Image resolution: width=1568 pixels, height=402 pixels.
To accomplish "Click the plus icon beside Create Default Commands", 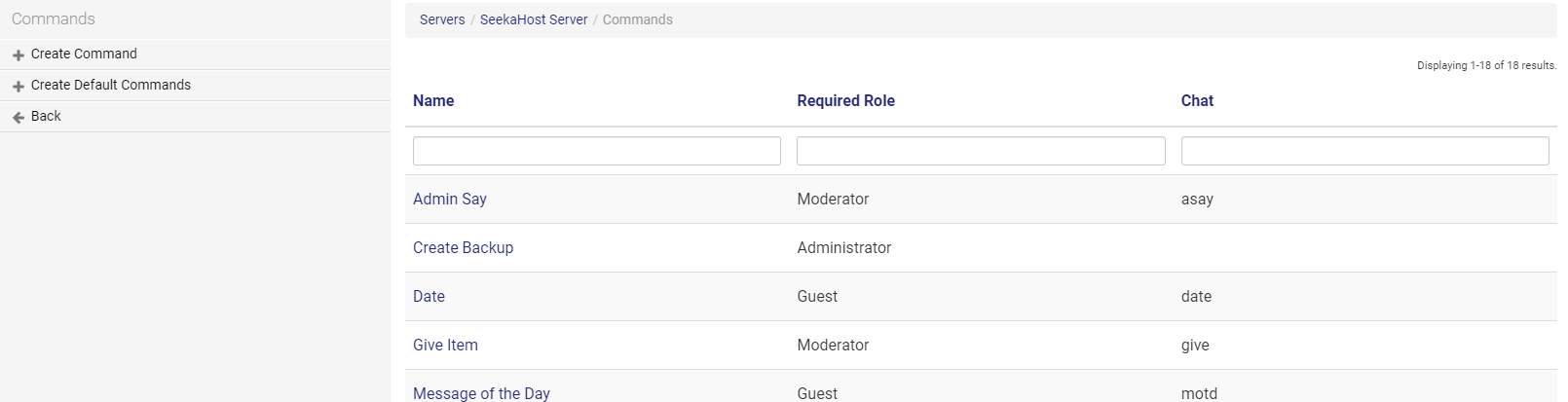I will click(x=19, y=87).
